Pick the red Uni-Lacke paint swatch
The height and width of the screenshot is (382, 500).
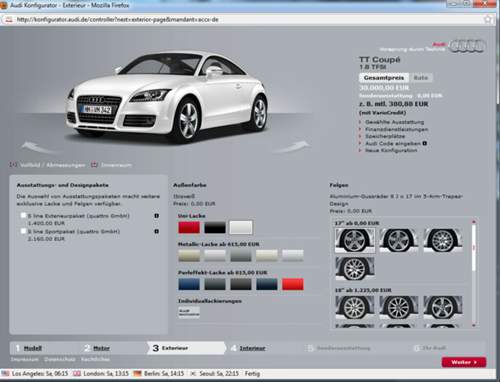click(x=189, y=228)
